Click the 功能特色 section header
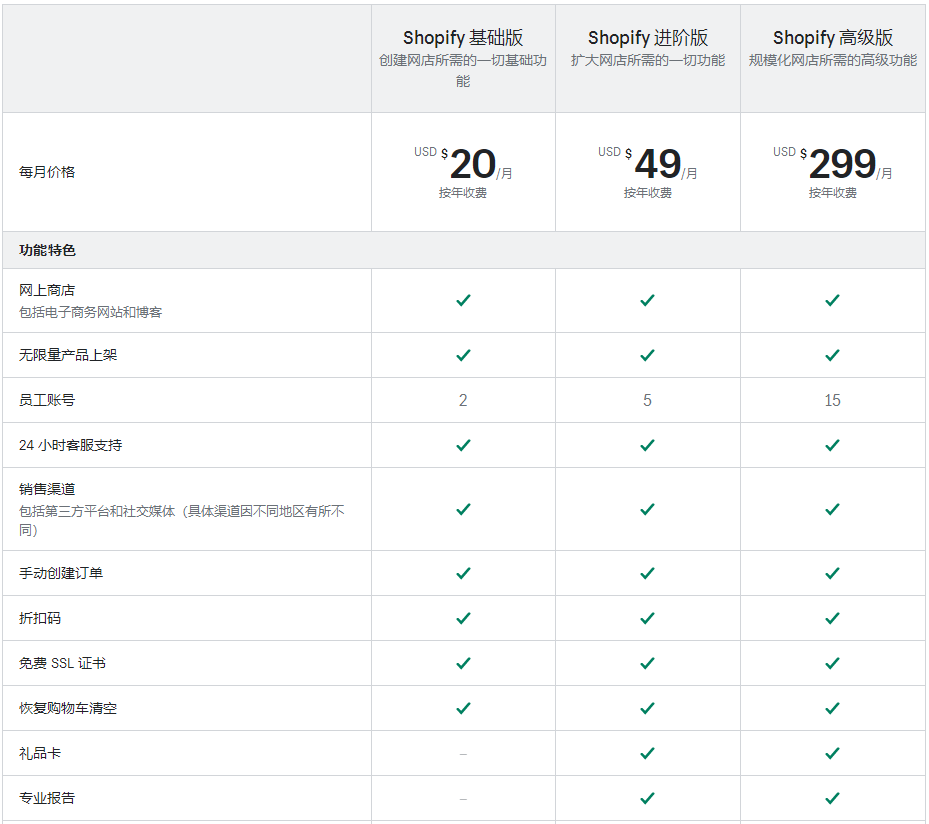The height and width of the screenshot is (824, 929). [47, 250]
